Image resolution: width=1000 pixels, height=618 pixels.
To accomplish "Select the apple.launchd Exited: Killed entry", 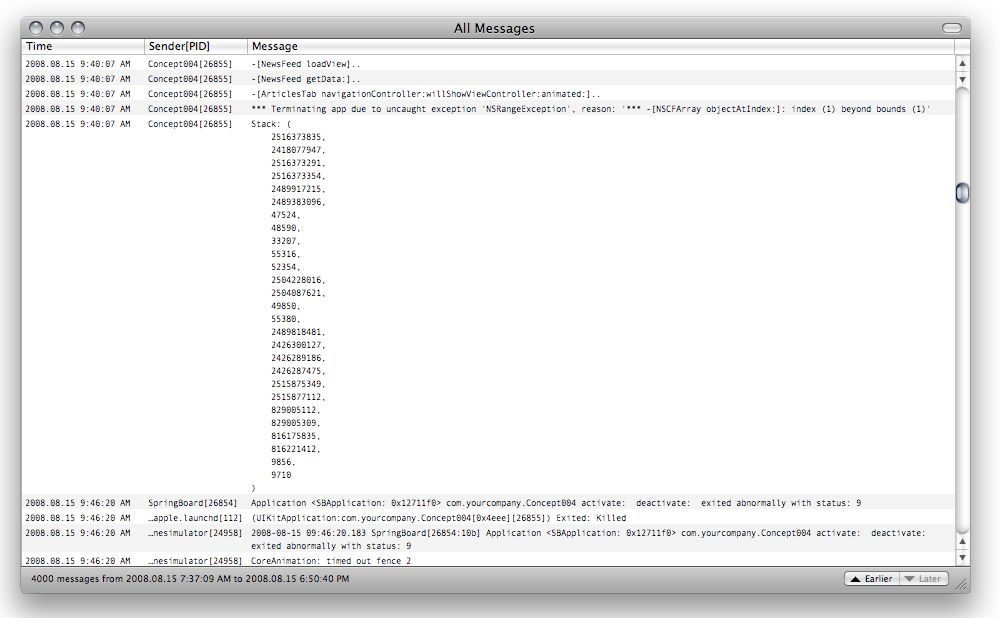I will point(438,518).
